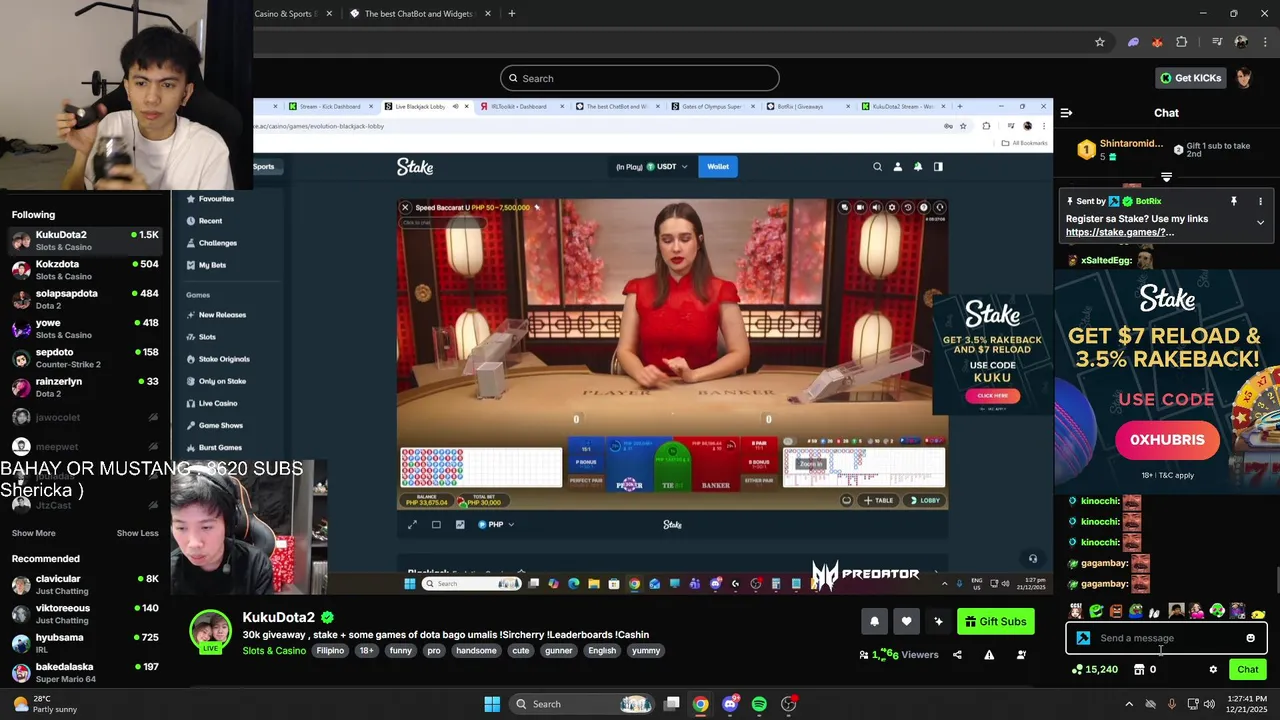Open Spotify from the taskbar
The height and width of the screenshot is (720, 1280).
[x=759, y=704]
